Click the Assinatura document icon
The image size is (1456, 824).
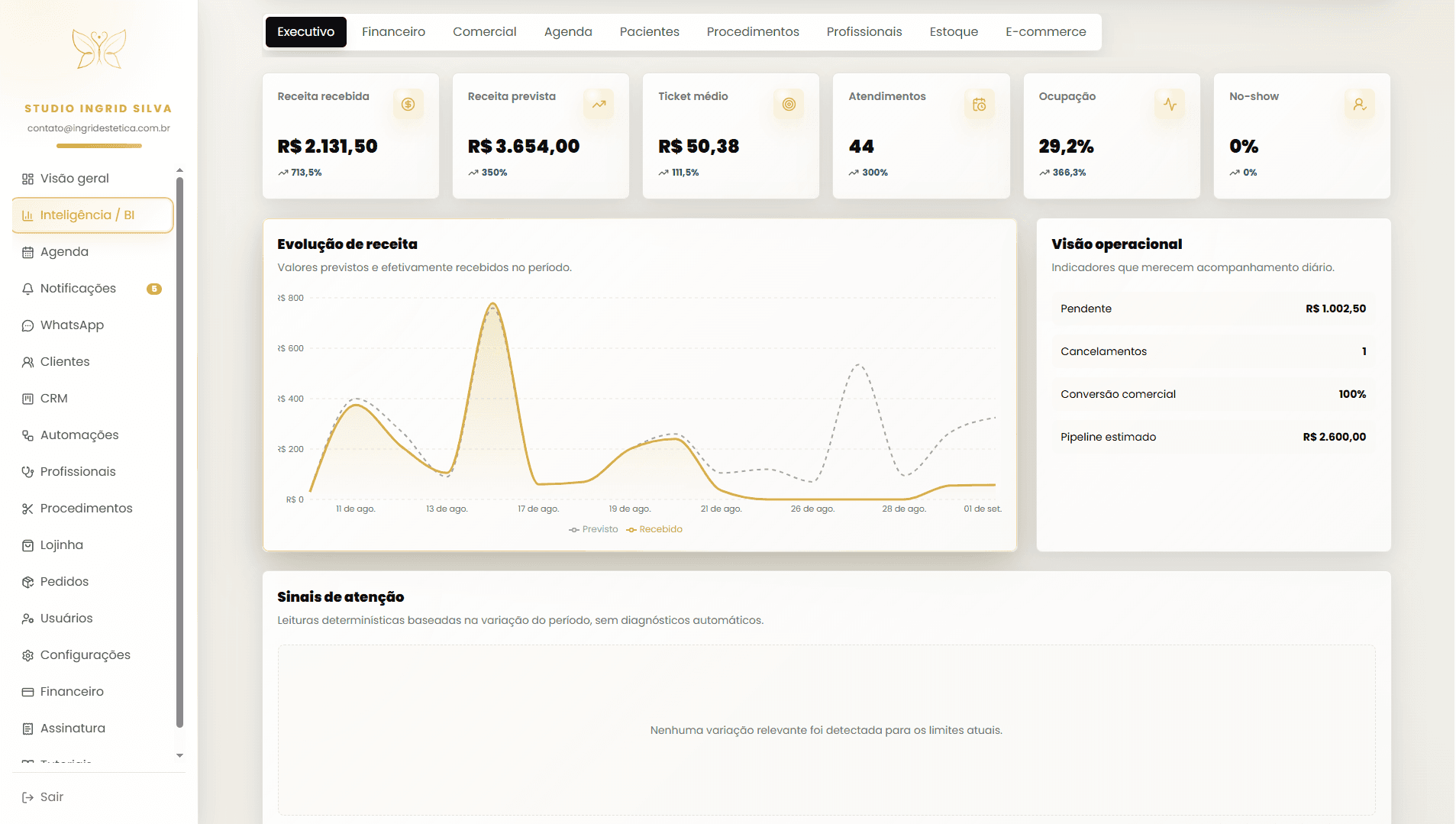(27, 729)
